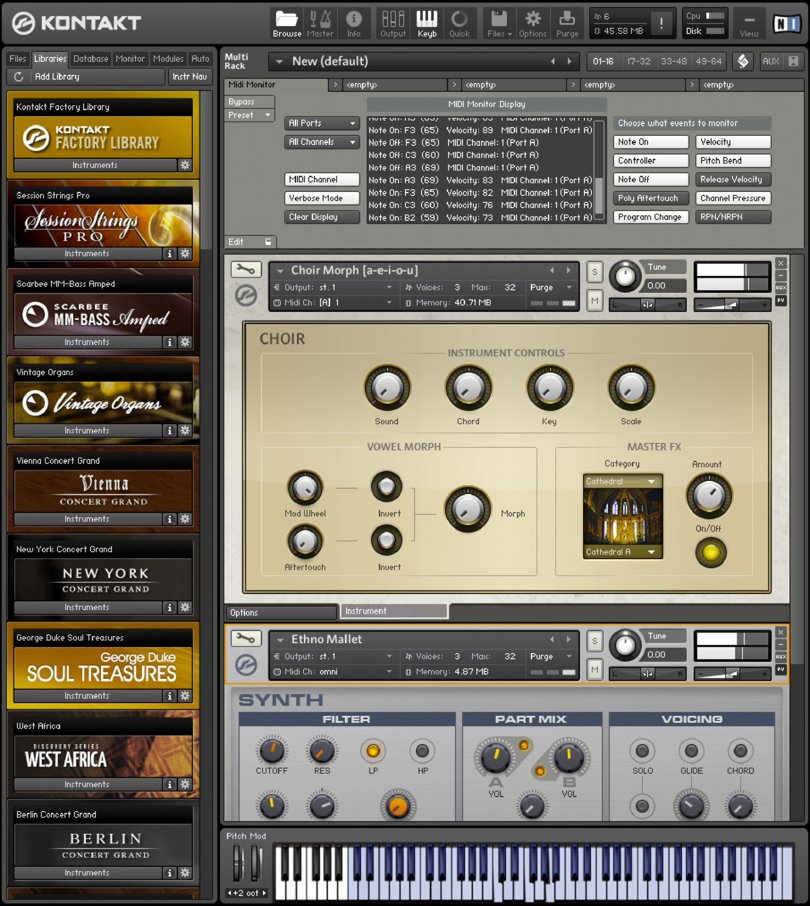This screenshot has height=906, width=810.
Task: Switch to the Database tab
Action: tap(91, 59)
